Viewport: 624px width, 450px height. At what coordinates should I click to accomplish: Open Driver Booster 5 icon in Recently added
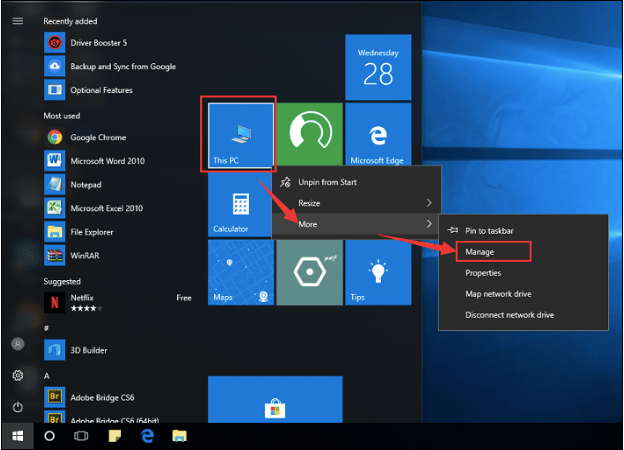pyautogui.click(x=55, y=43)
